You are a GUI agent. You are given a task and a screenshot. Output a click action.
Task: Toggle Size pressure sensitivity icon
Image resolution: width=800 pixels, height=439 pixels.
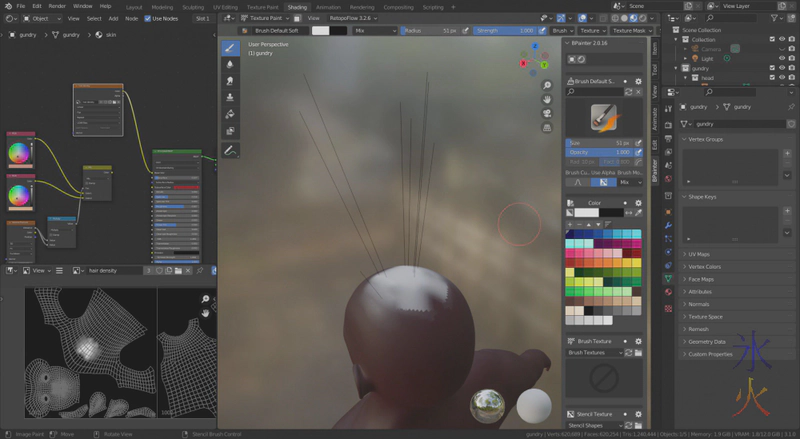pyautogui.click(x=638, y=143)
